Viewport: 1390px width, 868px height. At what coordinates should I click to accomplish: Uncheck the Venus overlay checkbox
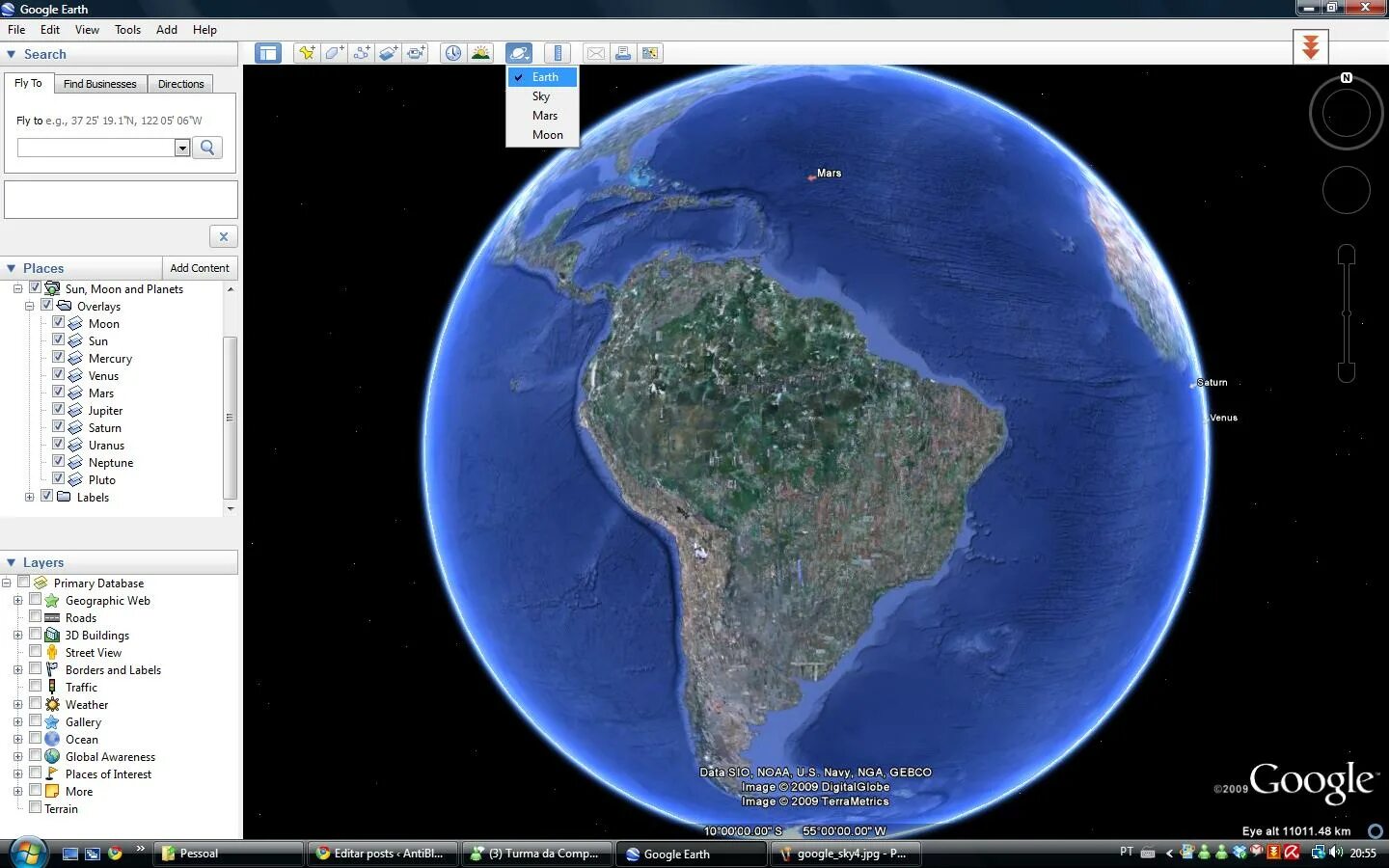point(58,374)
